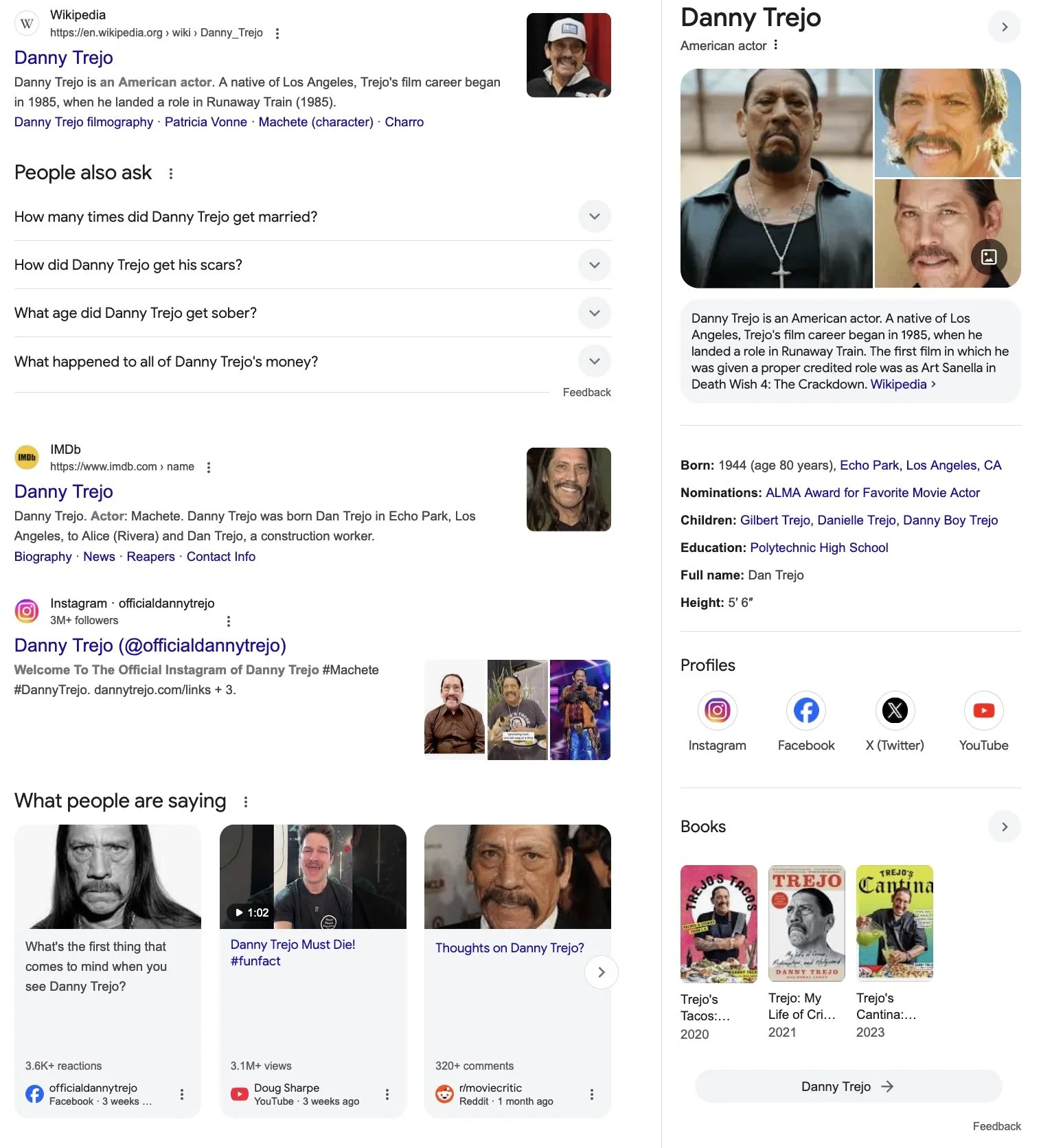
Task: Open the IMDb result three-dot menu
Action: point(209,467)
